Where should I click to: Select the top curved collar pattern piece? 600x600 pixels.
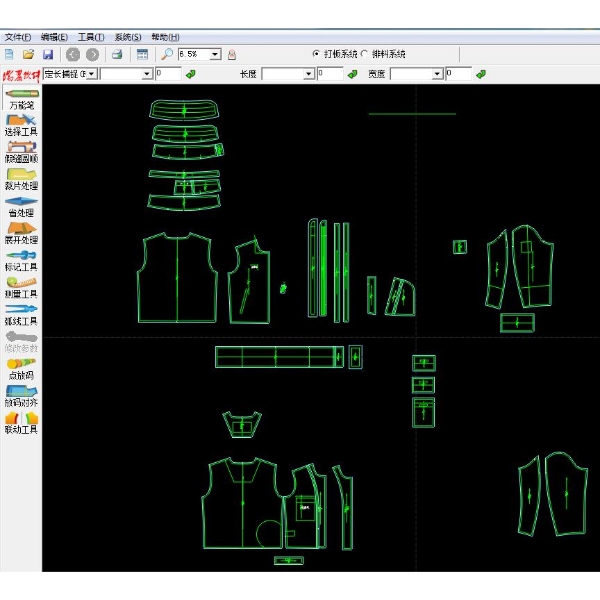click(184, 110)
